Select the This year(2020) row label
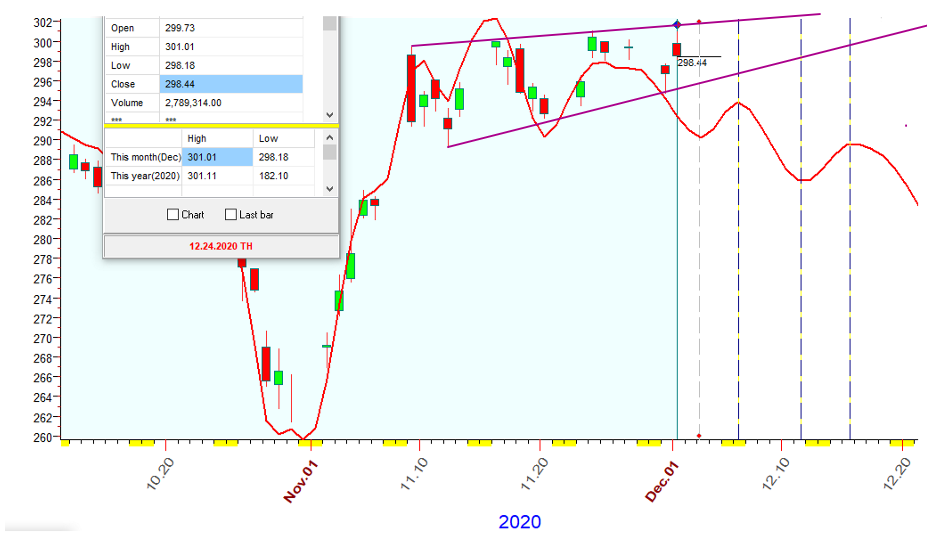The height and width of the screenshot is (539, 927). coord(142,176)
